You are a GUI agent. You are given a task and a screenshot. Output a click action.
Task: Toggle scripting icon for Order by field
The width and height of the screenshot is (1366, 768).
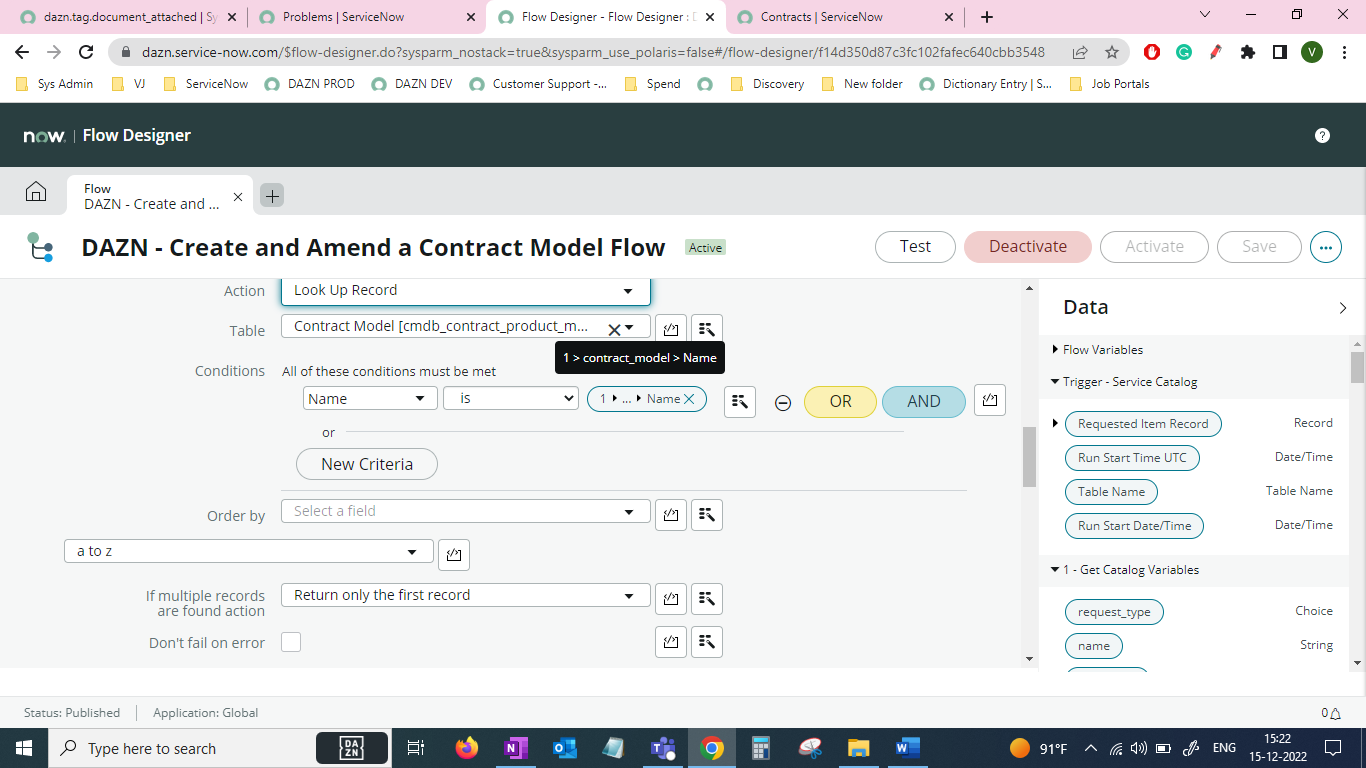point(671,514)
